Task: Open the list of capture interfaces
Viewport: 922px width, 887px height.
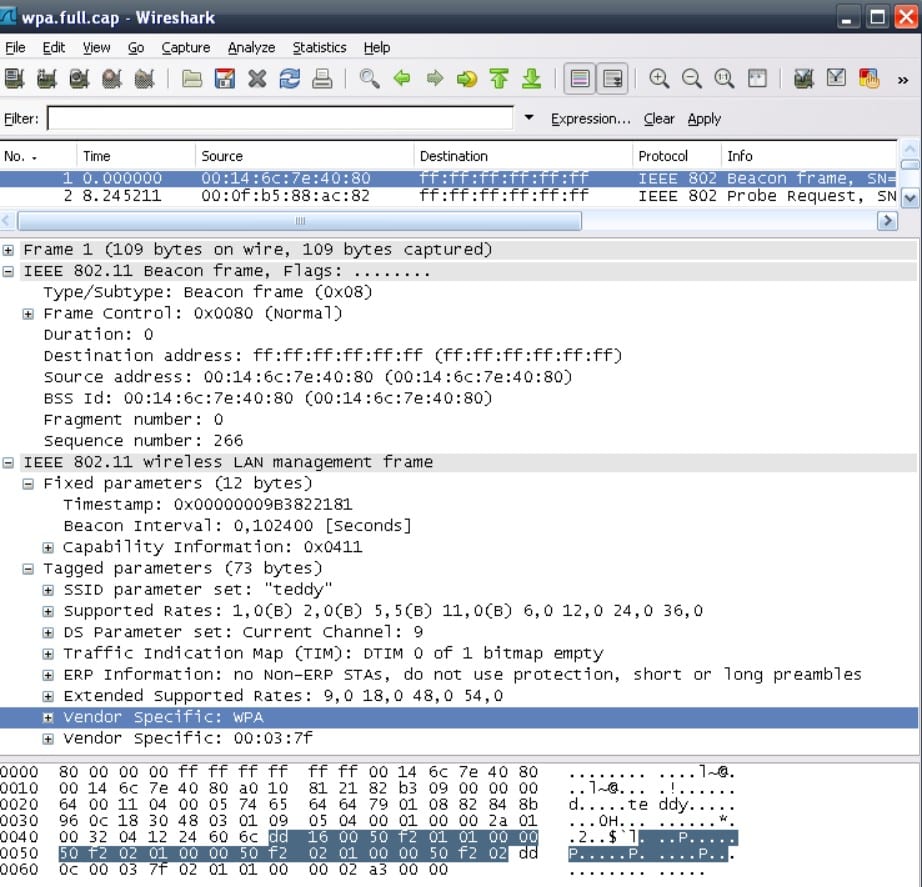Action: [14, 78]
